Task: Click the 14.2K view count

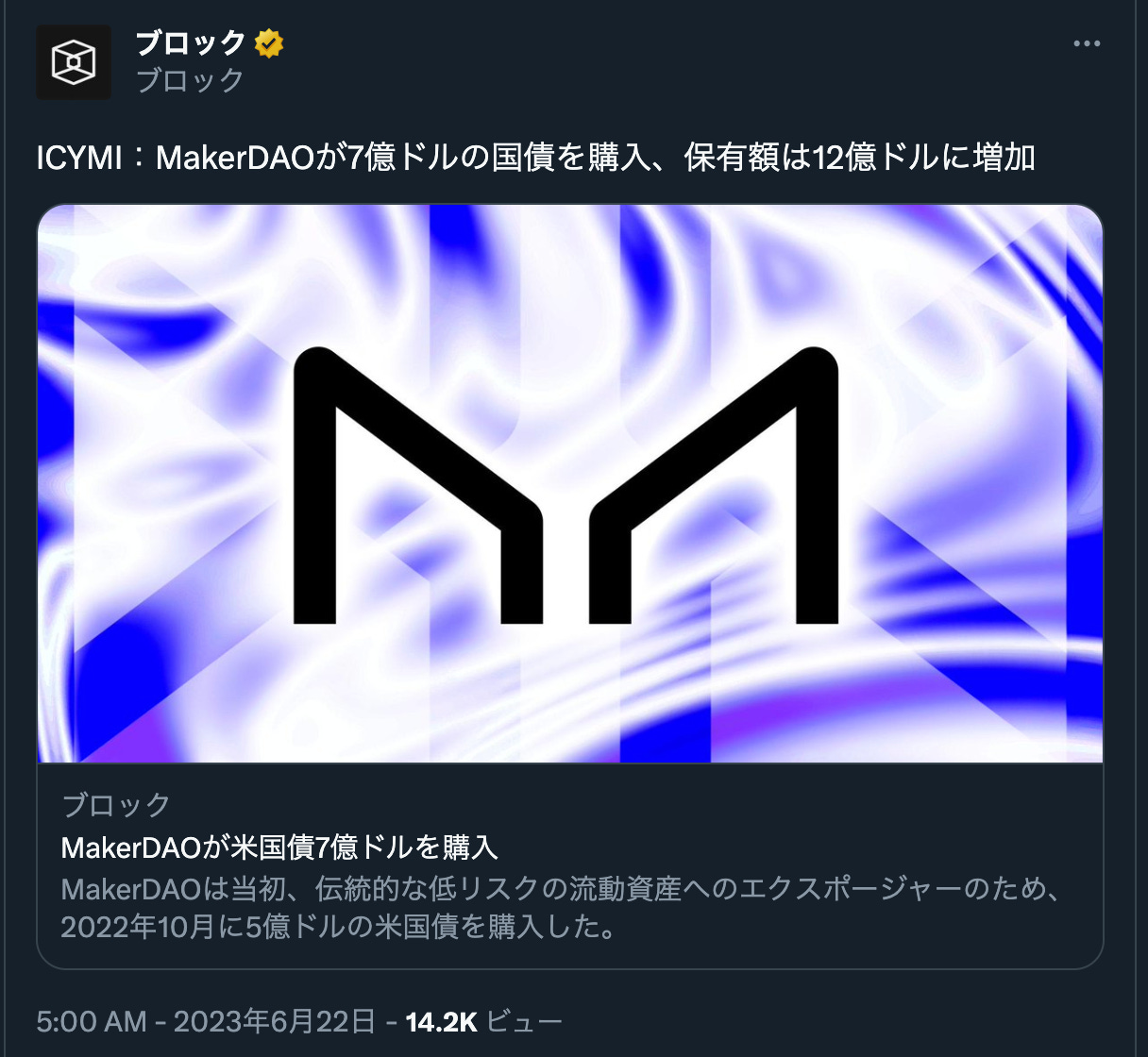Action: pyautogui.click(x=441, y=1021)
